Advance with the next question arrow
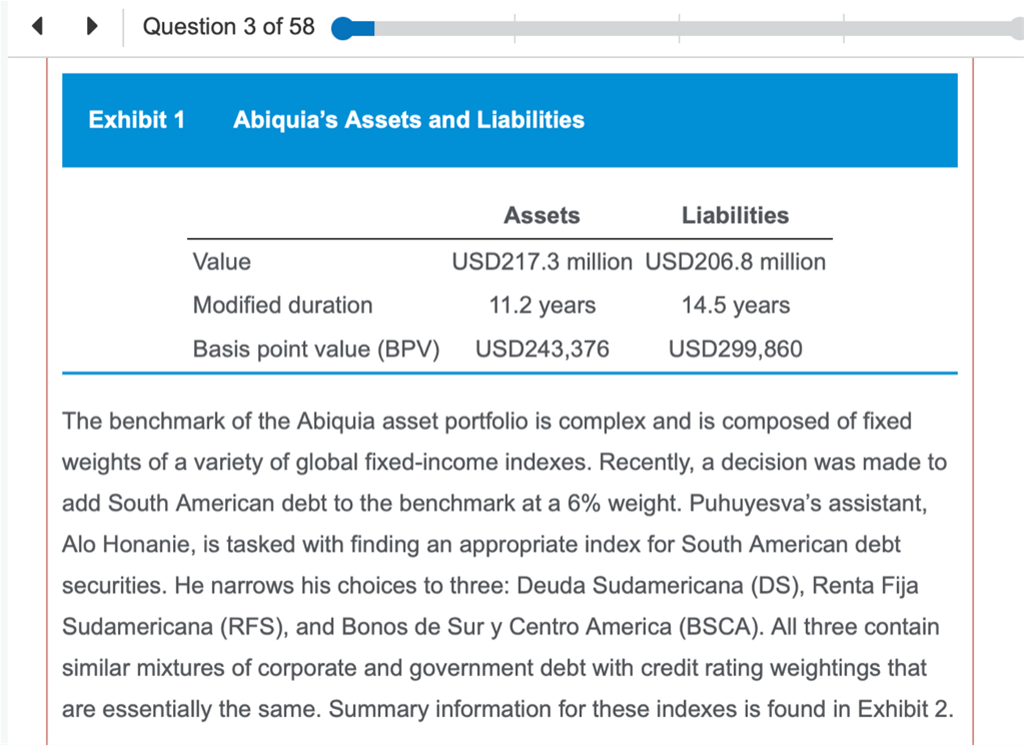1024x746 pixels. click(x=92, y=27)
